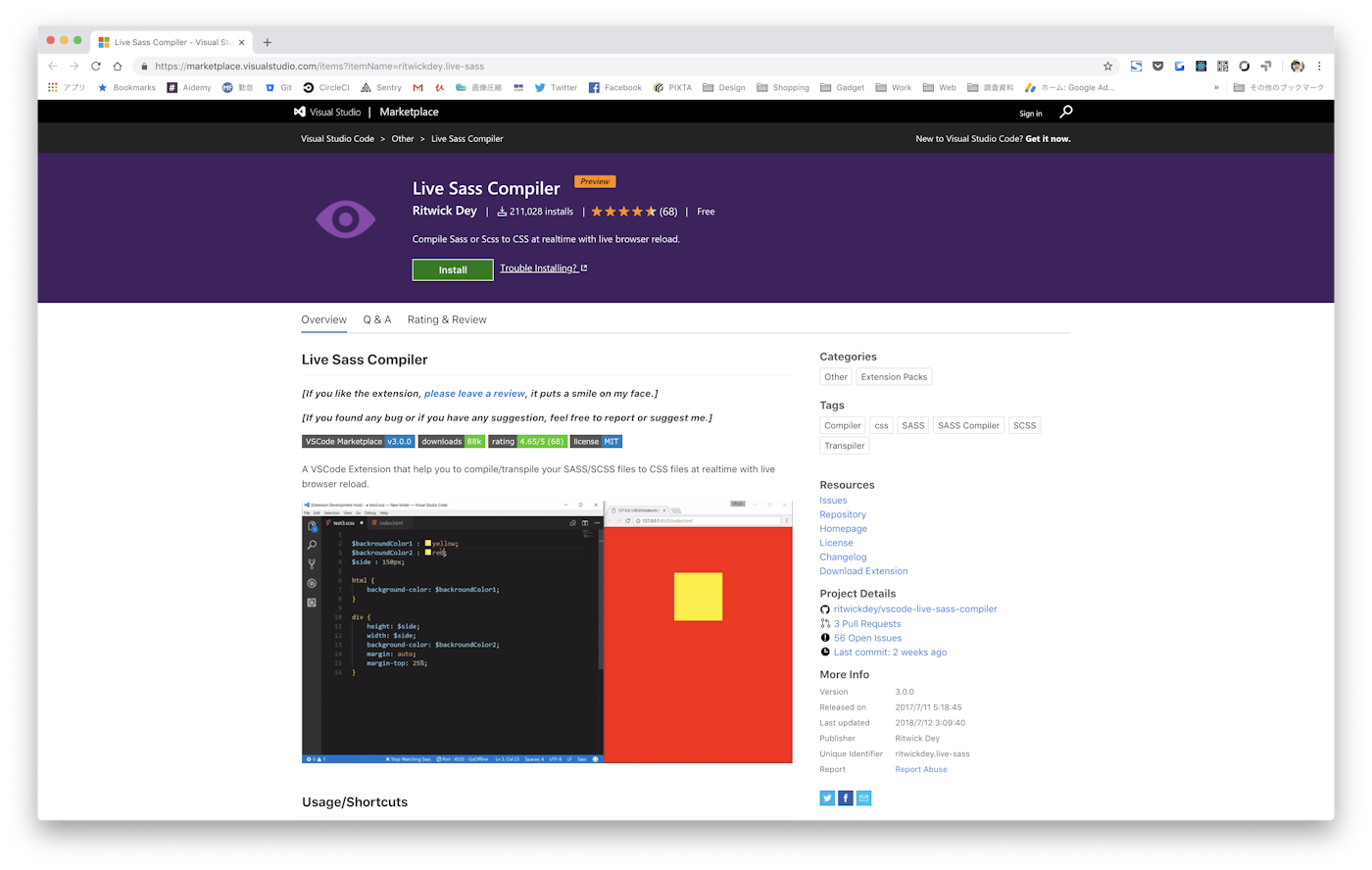Go to the browser home page icon

tap(118, 67)
